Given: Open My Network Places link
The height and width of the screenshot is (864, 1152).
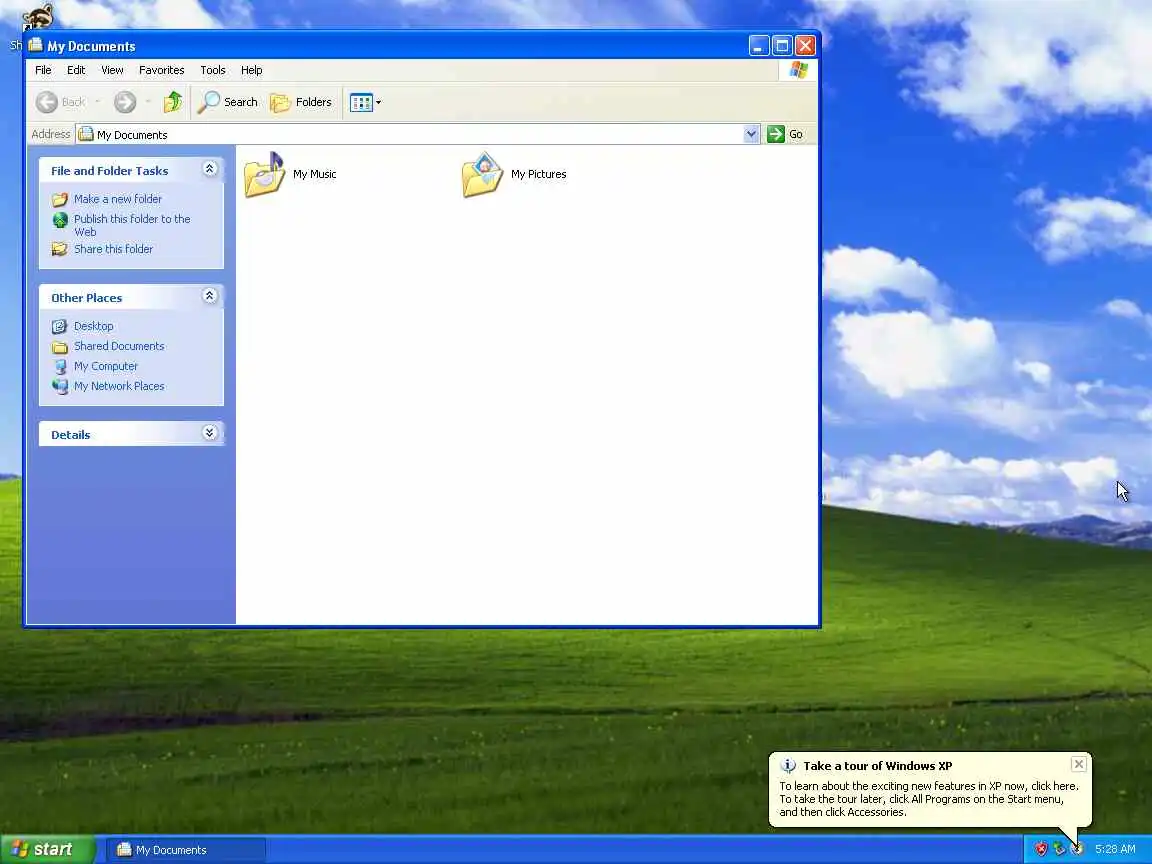Looking at the screenshot, I should [x=119, y=386].
